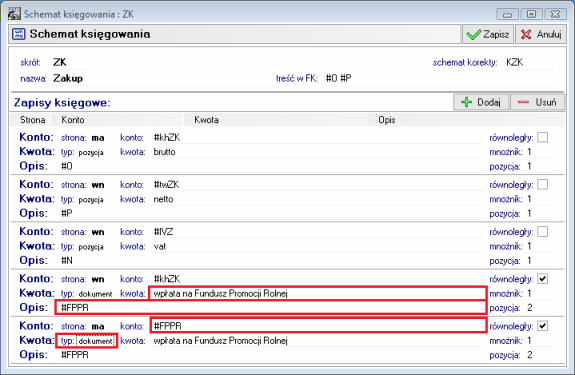Click kwota field netto
The height and width of the screenshot is (375, 575).
click(318, 199)
